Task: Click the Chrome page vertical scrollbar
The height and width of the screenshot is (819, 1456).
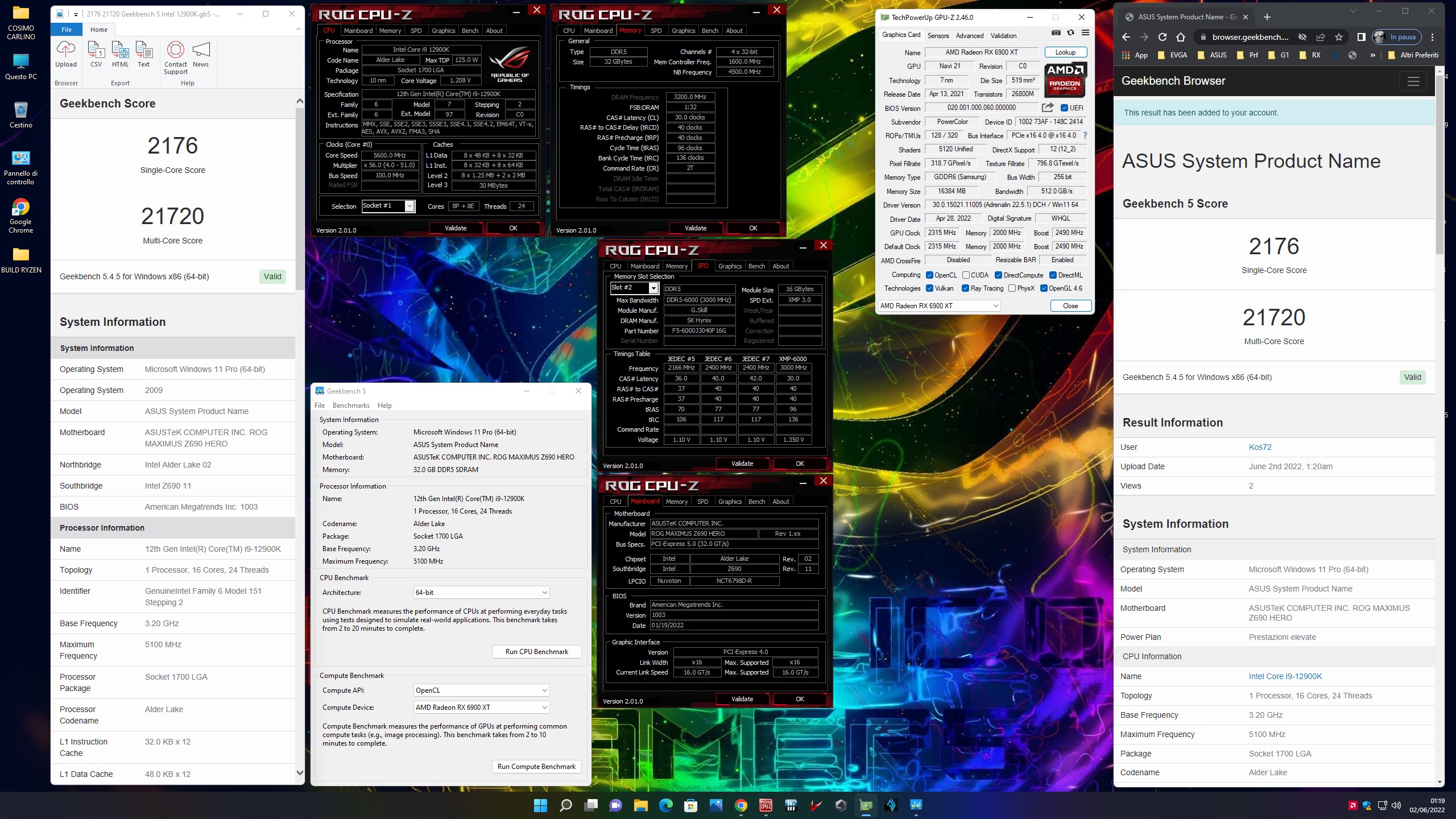Action: point(1440,165)
